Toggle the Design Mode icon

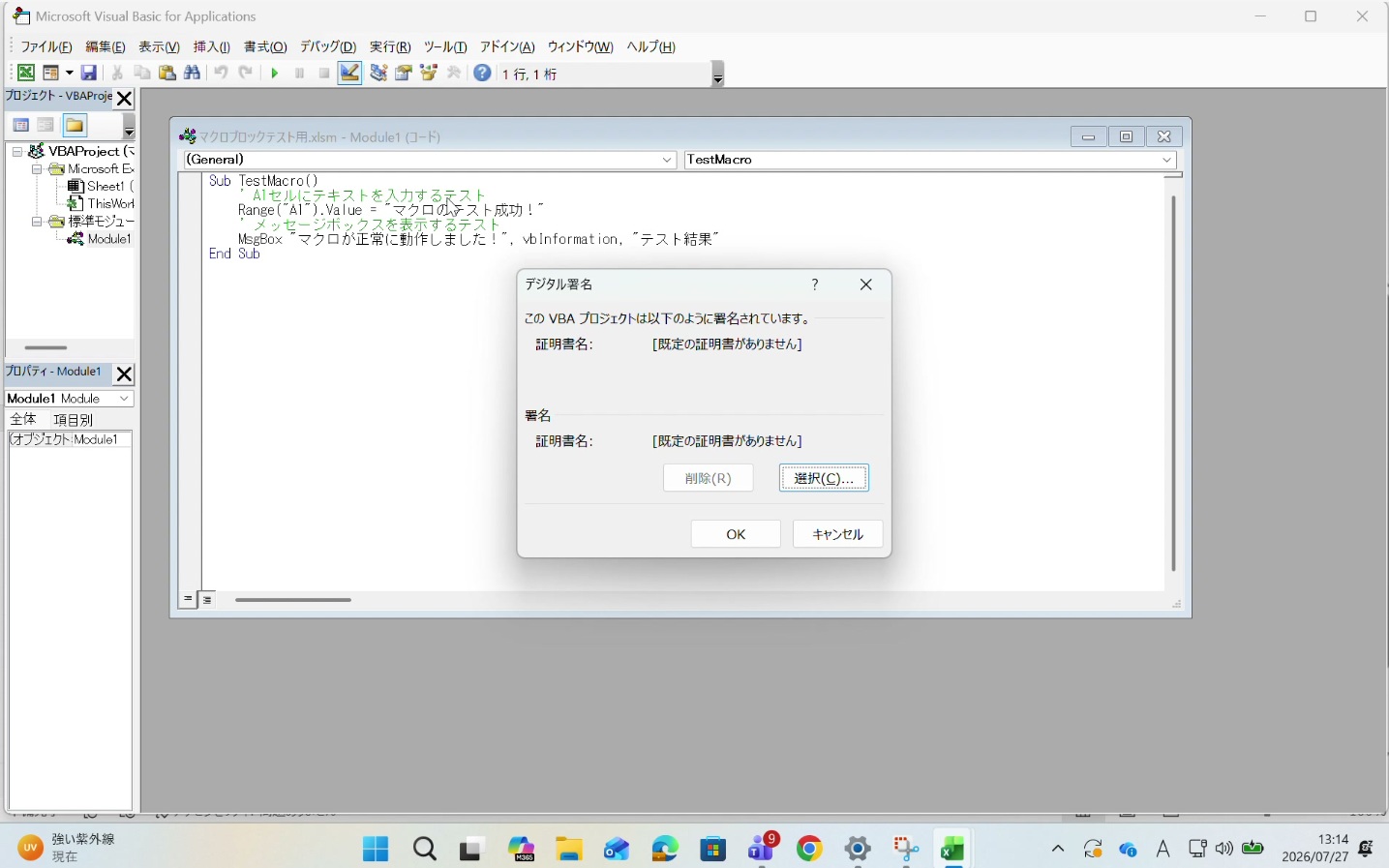[x=349, y=73]
